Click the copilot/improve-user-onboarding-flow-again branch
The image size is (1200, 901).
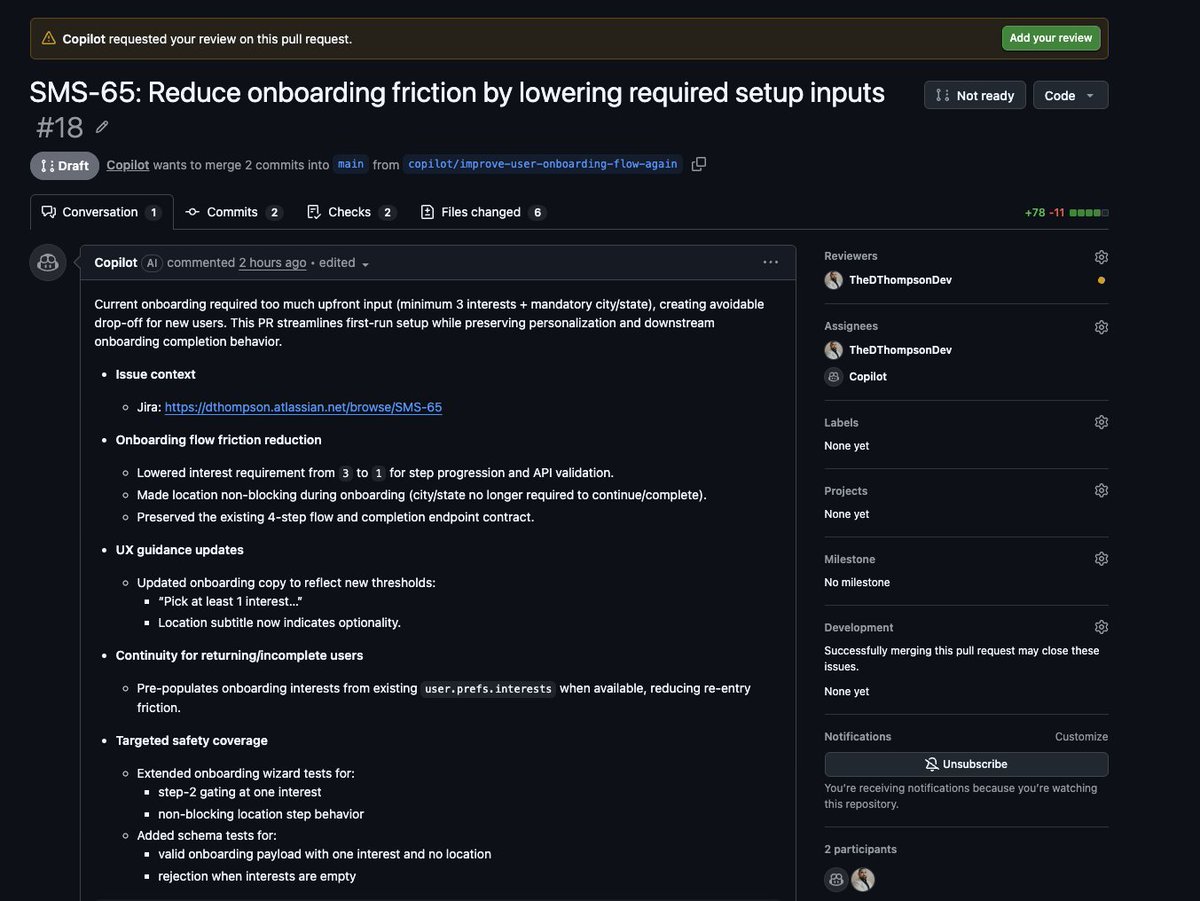[543, 164]
